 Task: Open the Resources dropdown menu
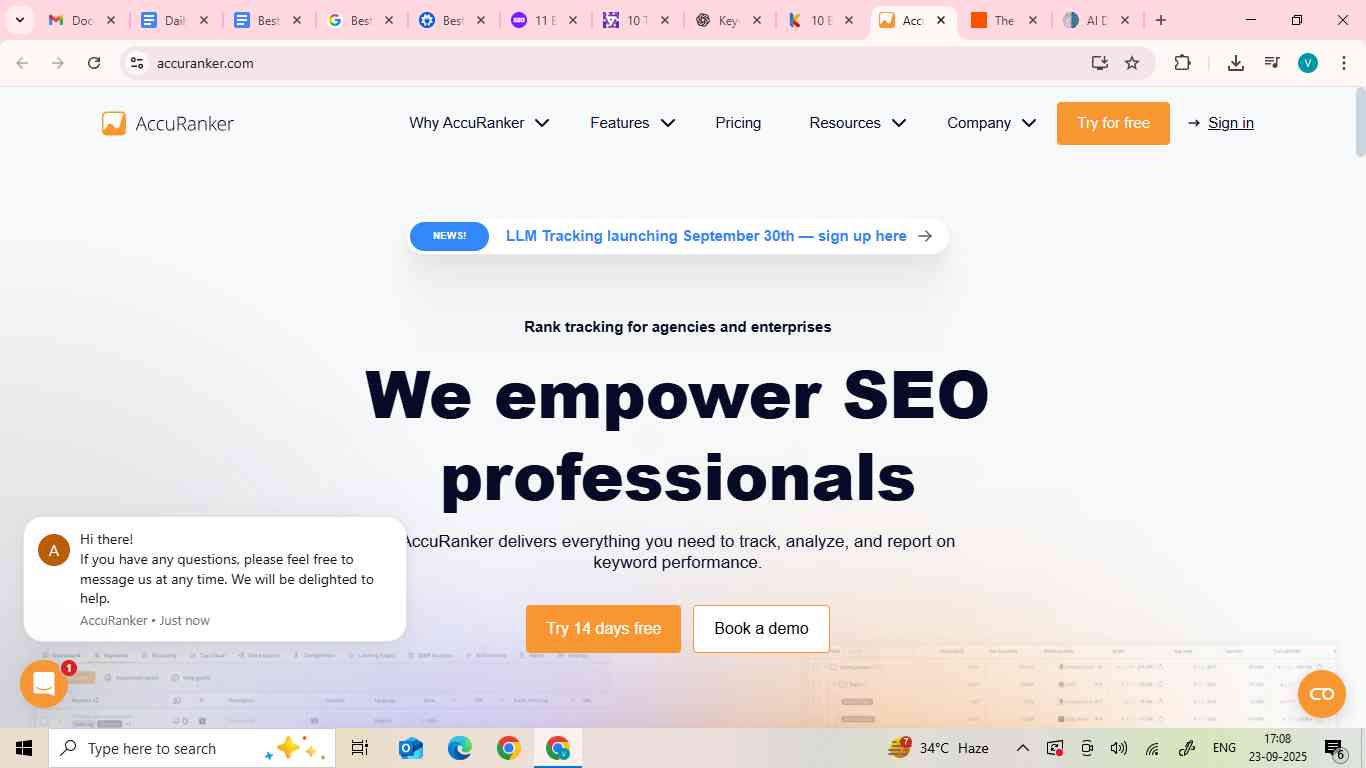(x=858, y=123)
